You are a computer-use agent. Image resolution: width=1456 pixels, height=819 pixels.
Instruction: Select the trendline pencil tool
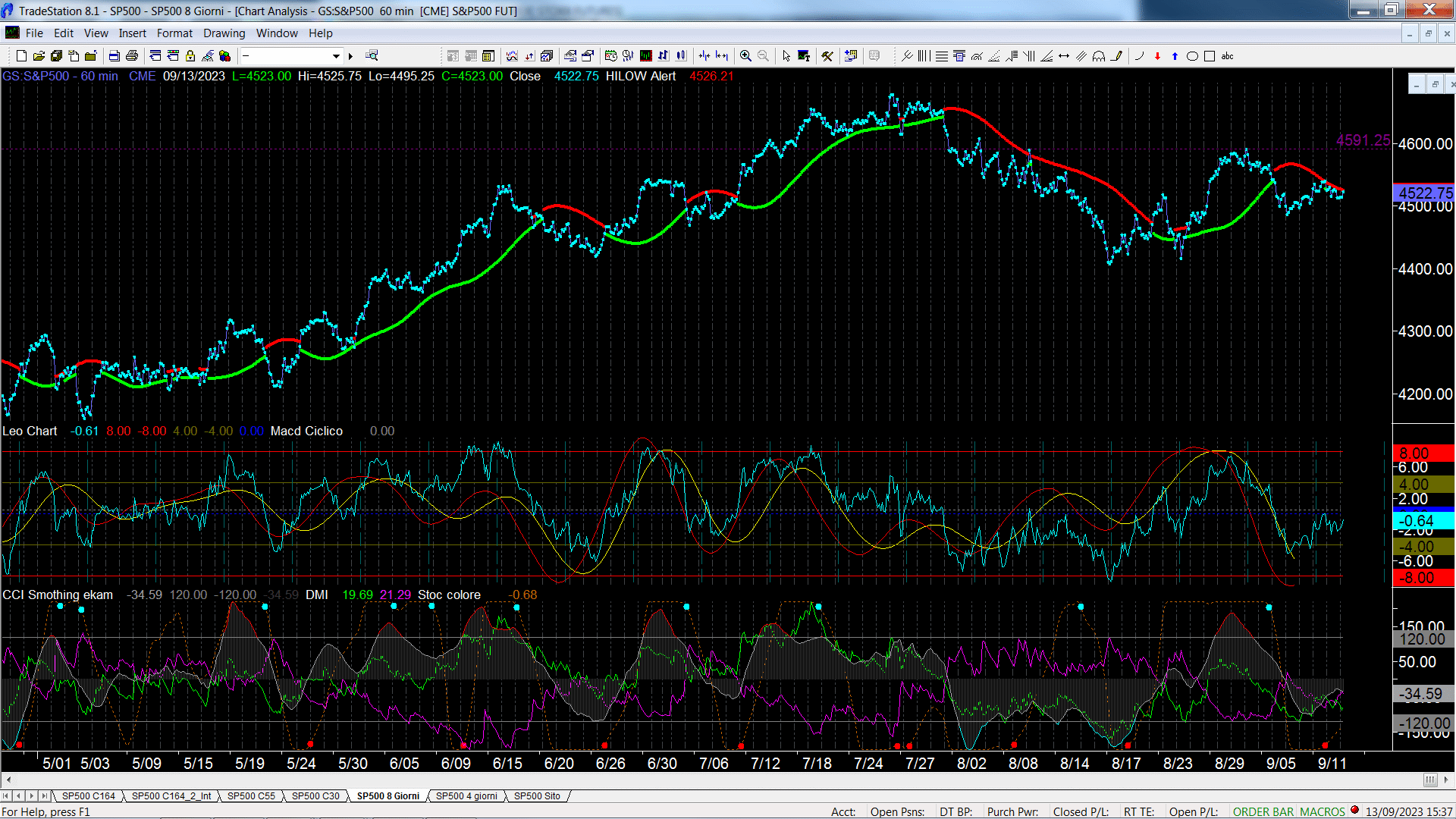[x=1116, y=55]
